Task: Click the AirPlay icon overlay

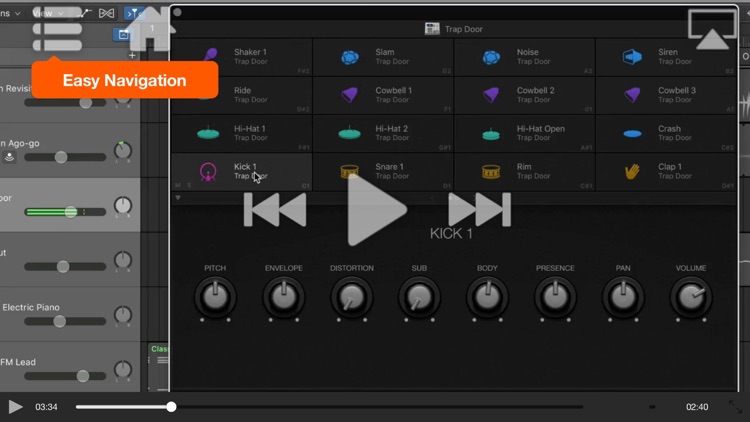Action: tap(712, 30)
